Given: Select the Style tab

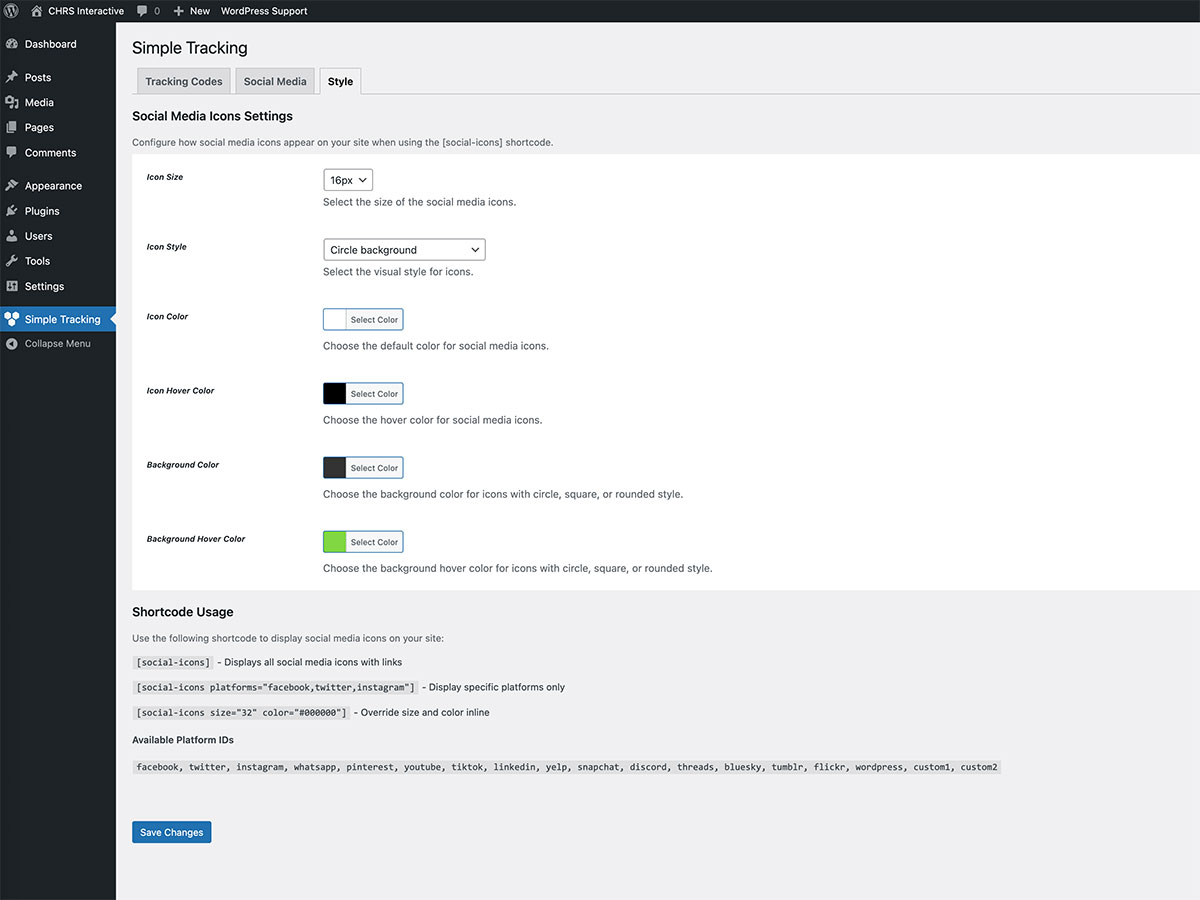Looking at the screenshot, I should pyautogui.click(x=340, y=81).
